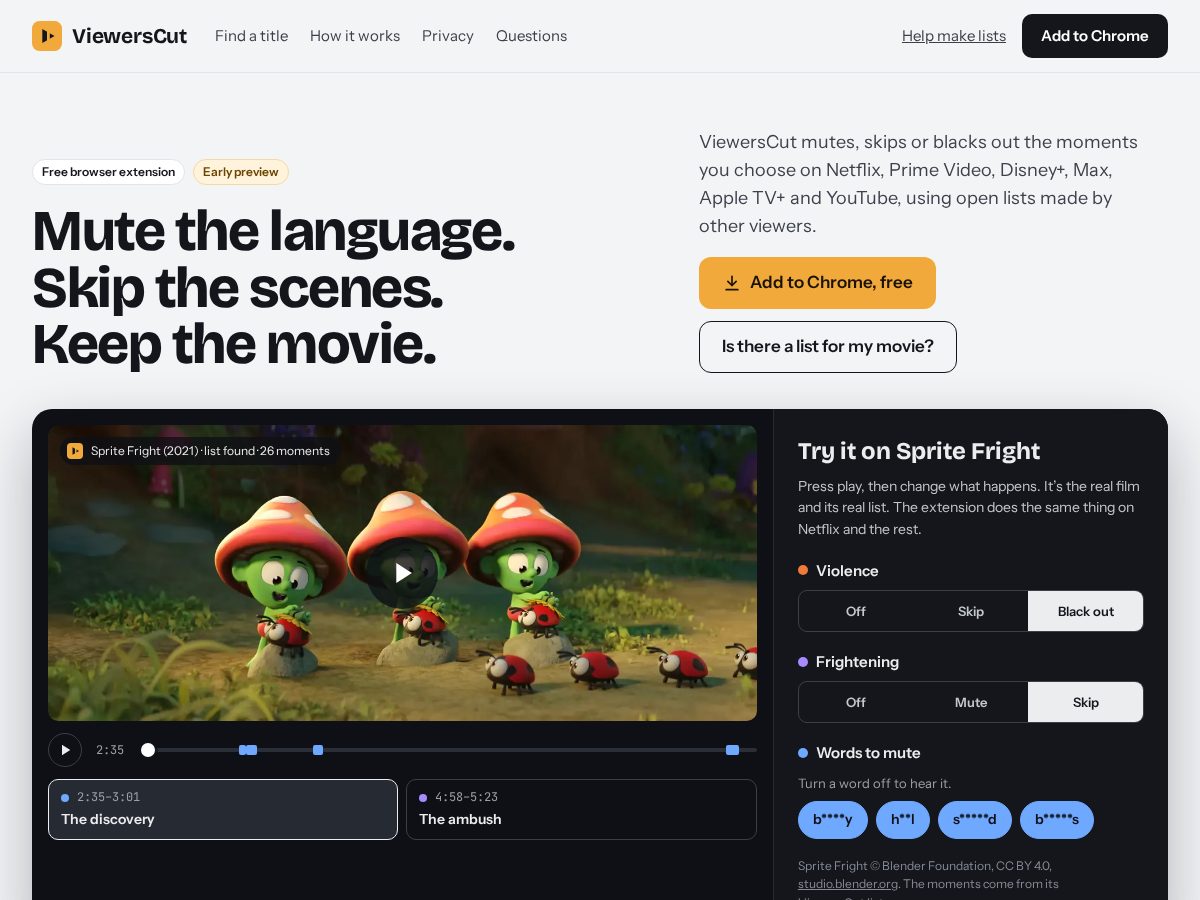Click the orange Add to Chrome, free button
Viewport: 1200px width, 900px height.
817,283
